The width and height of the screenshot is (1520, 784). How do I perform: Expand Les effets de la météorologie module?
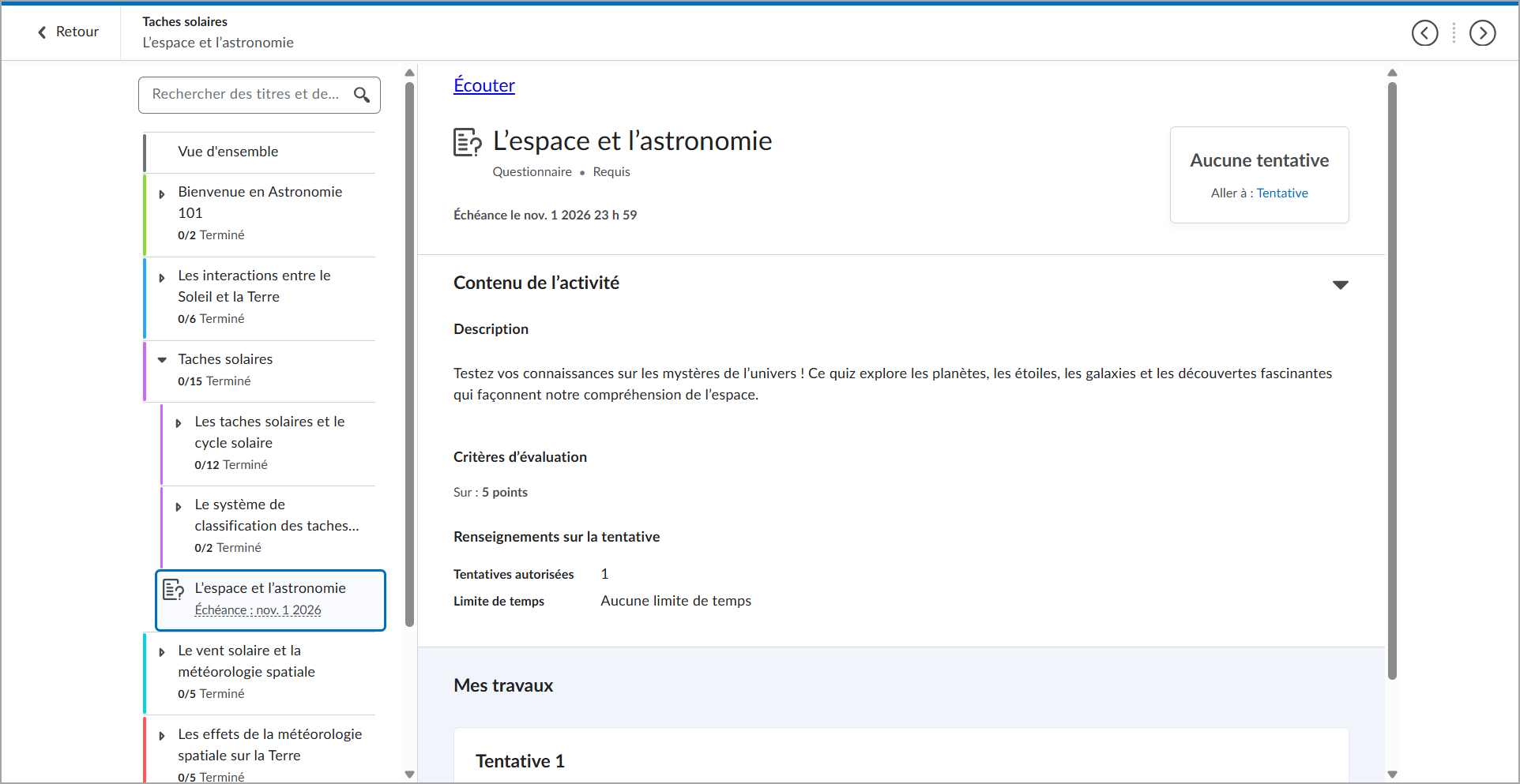pos(162,737)
